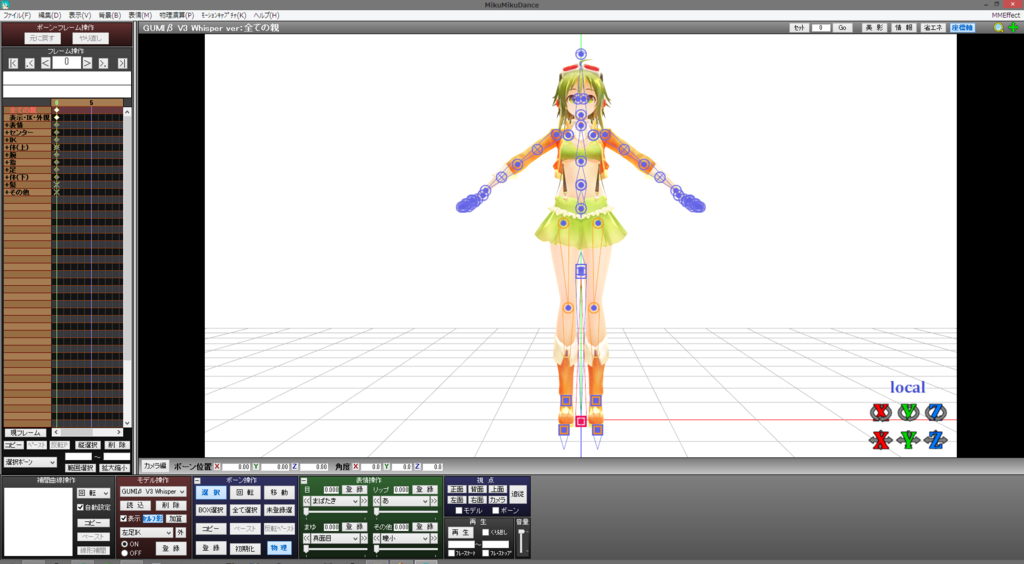The width and height of the screenshot is (1024, 564).
Task: Next other morph arrow beside 瞳小
Action: click(x=434, y=539)
